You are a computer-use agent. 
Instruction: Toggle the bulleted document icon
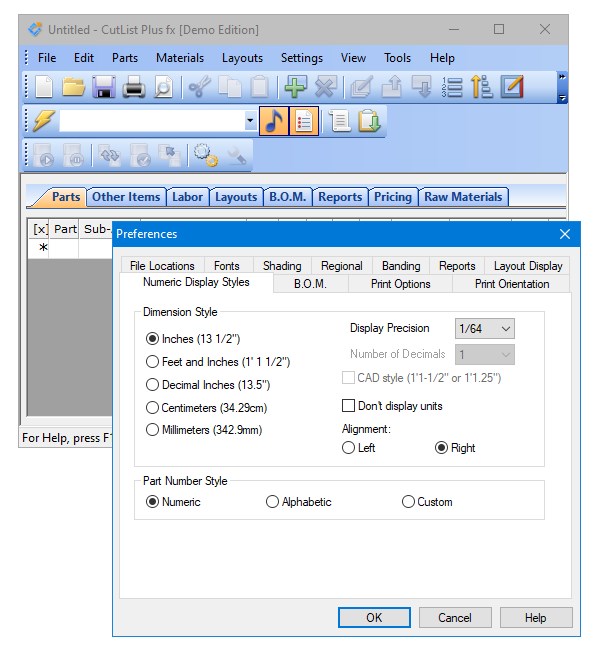click(x=304, y=121)
